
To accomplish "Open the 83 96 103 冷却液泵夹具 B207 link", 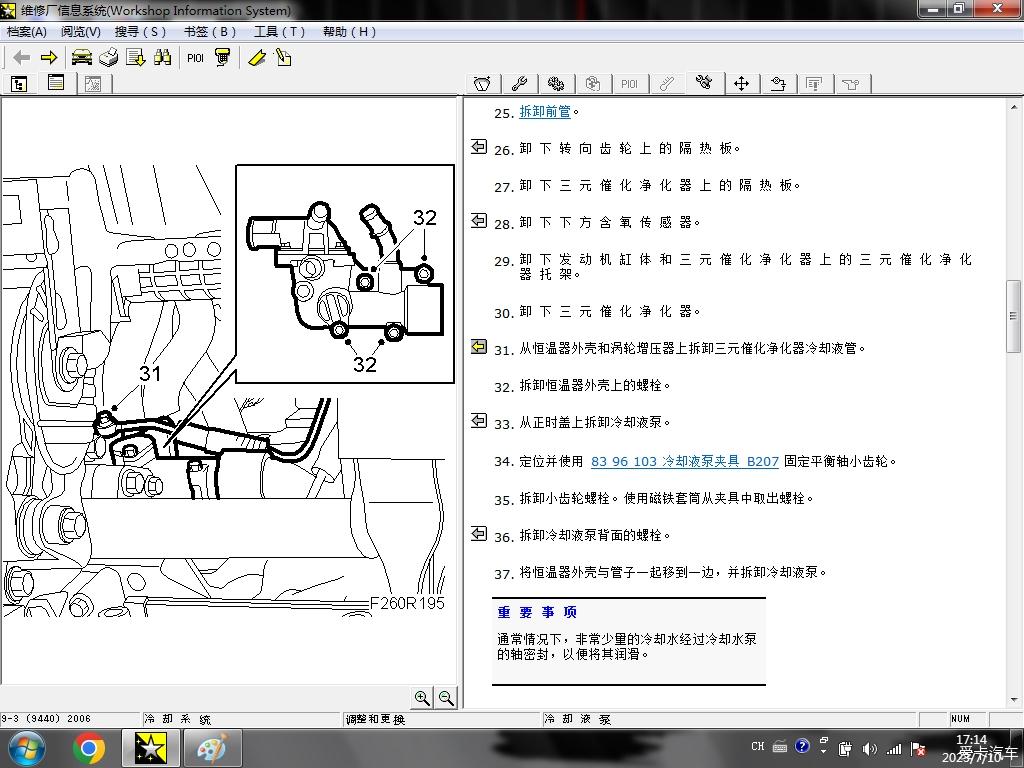I will (x=684, y=461).
